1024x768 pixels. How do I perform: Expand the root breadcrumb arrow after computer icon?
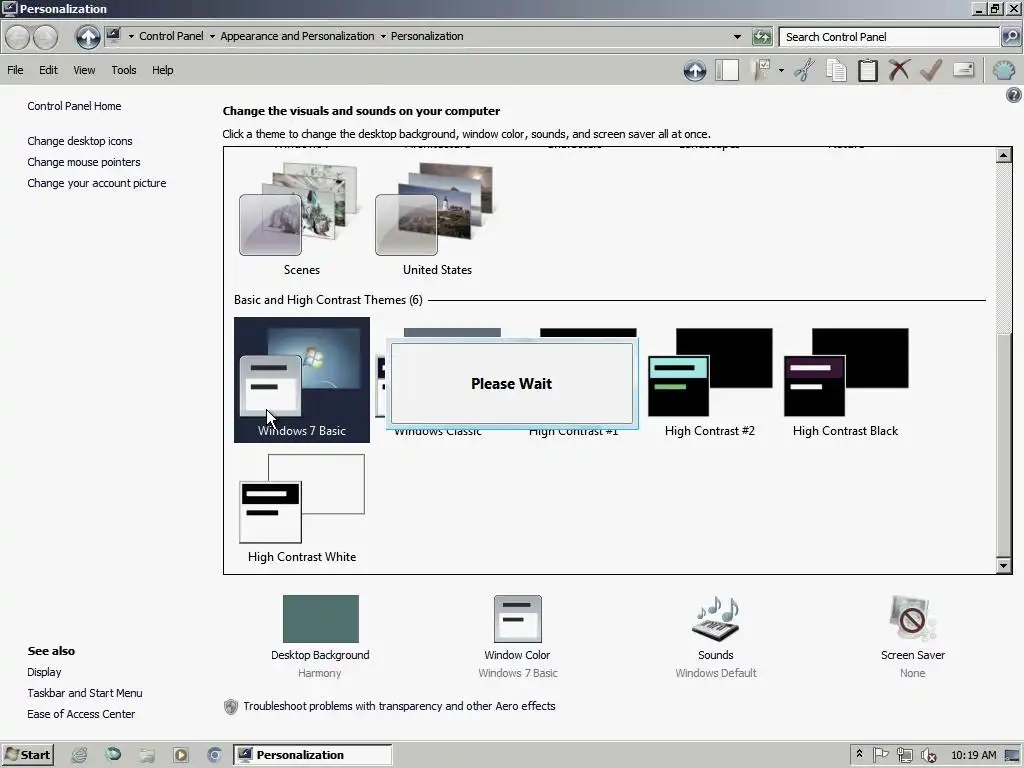pos(131,37)
